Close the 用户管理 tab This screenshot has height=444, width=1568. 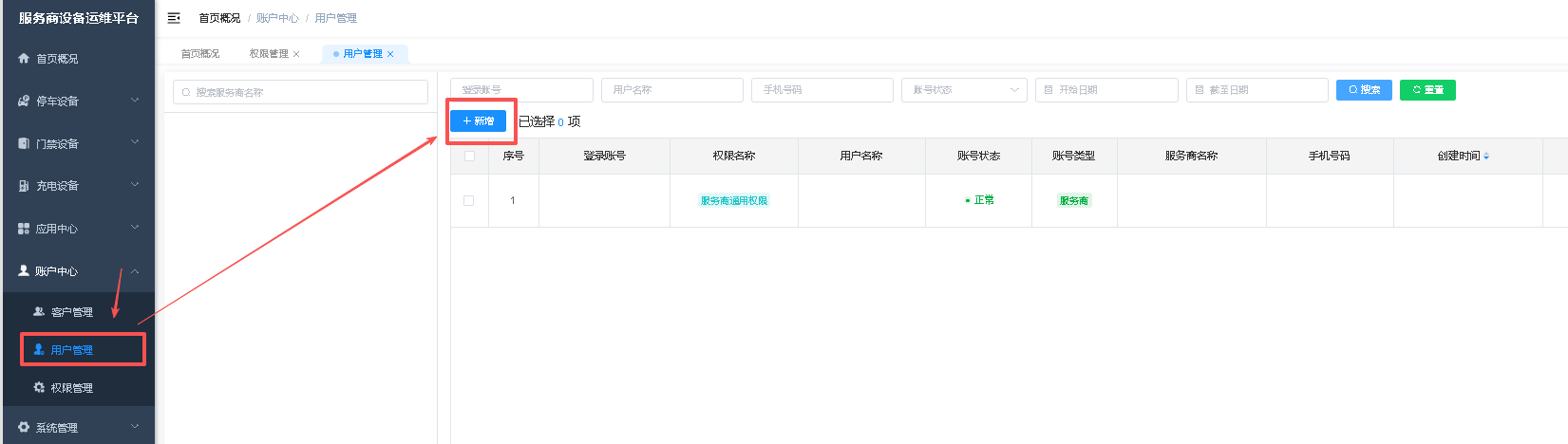[x=390, y=54]
